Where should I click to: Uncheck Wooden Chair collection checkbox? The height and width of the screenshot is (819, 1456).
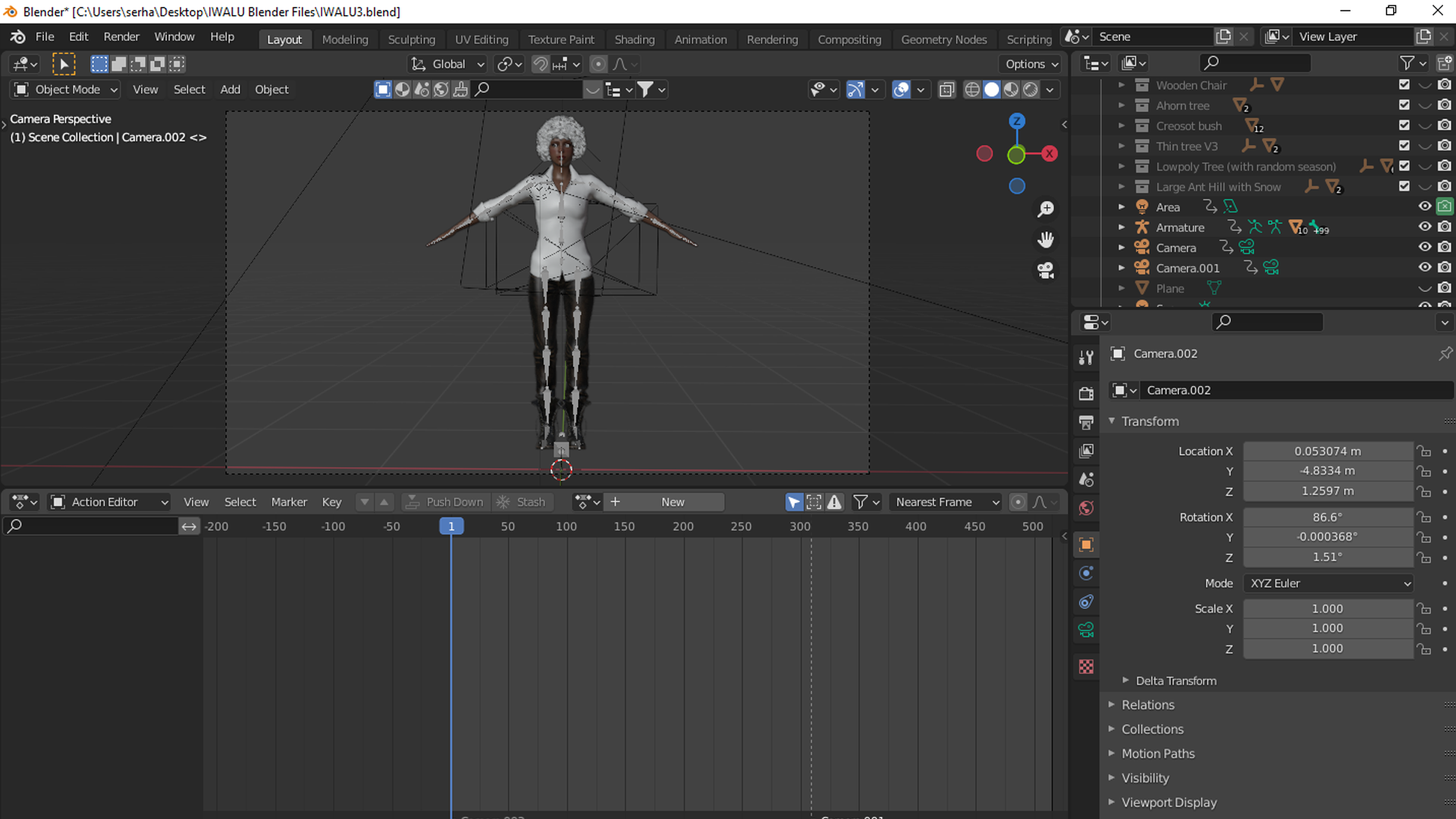[x=1404, y=85]
